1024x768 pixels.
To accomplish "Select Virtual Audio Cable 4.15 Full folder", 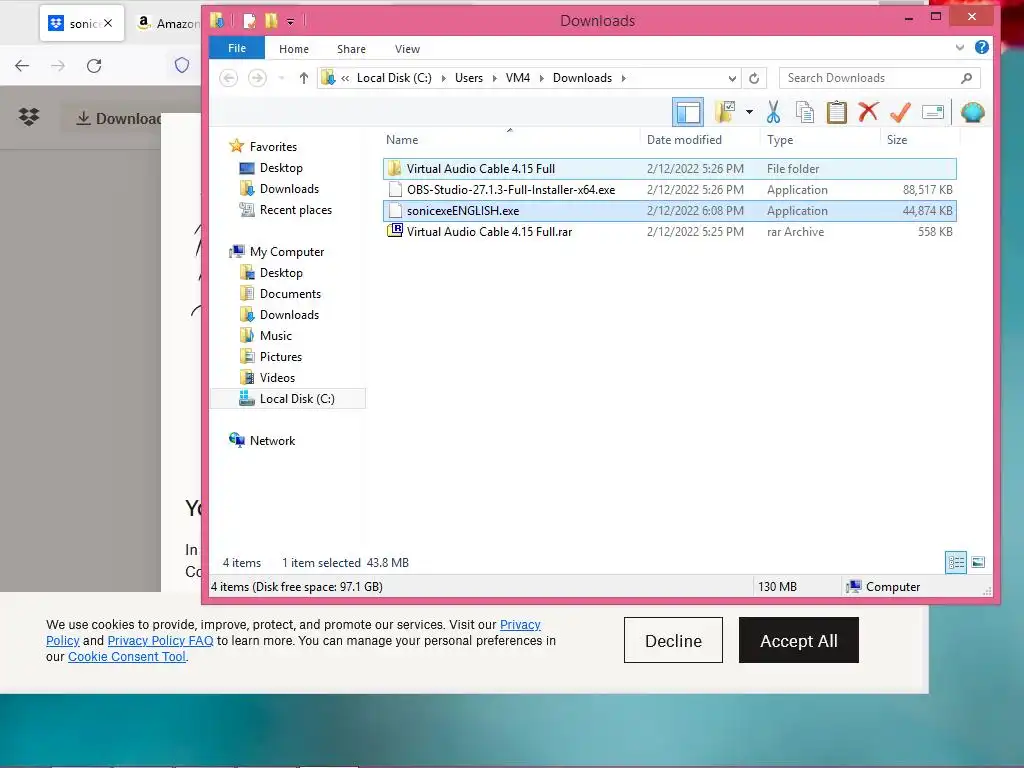I will pos(670,168).
